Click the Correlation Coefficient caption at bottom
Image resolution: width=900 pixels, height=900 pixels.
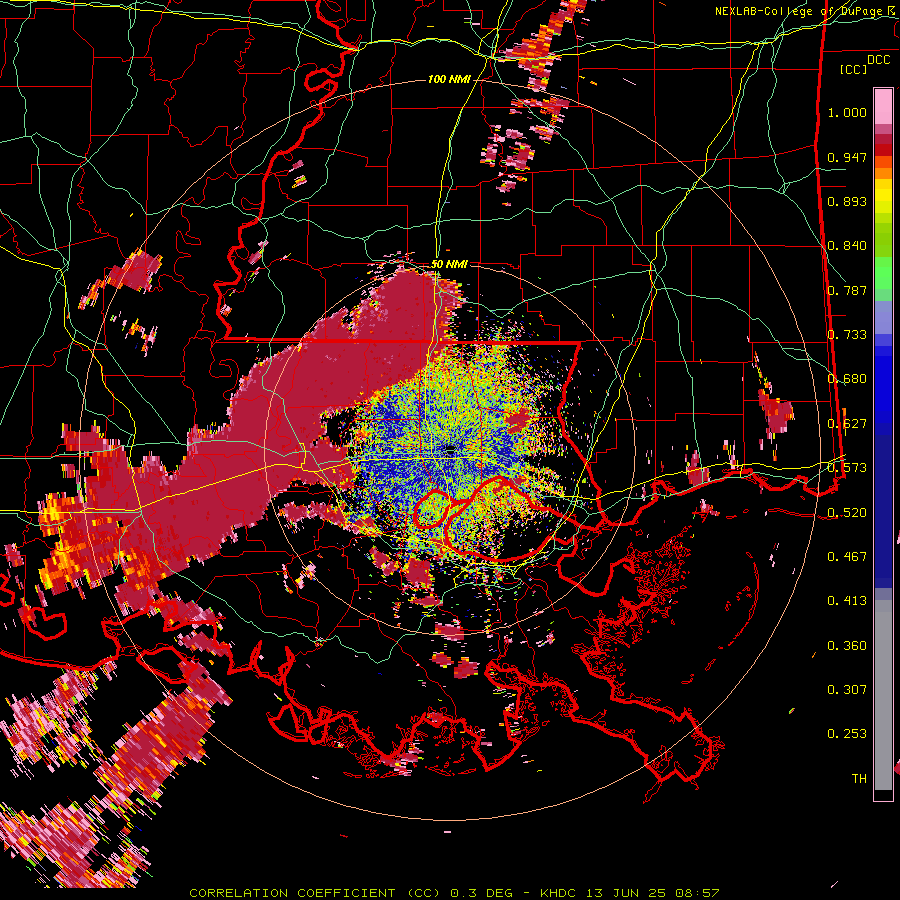pyautogui.click(x=454, y=893)
